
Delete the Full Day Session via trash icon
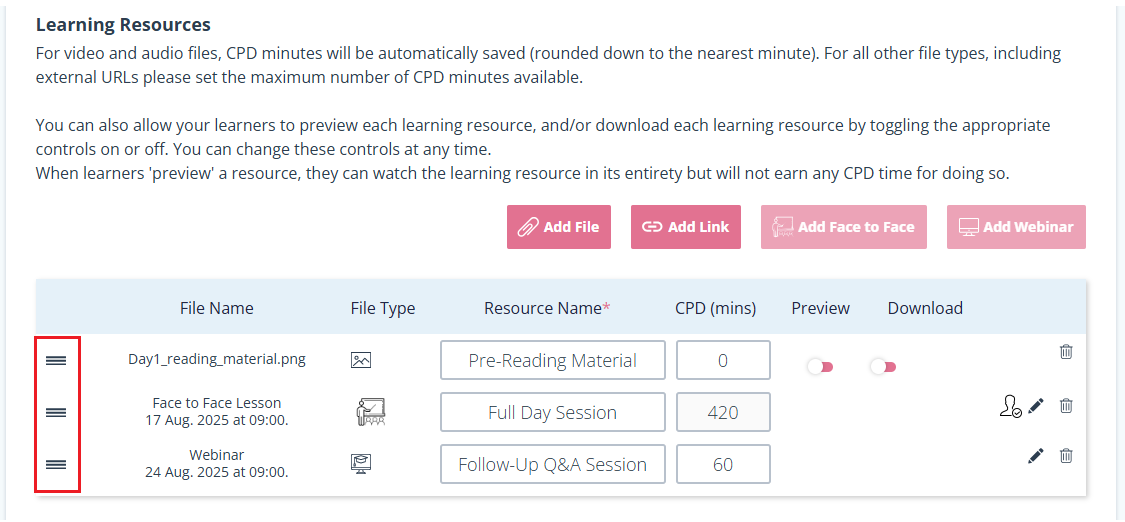pyautogui.click(x=1066, y=406)
